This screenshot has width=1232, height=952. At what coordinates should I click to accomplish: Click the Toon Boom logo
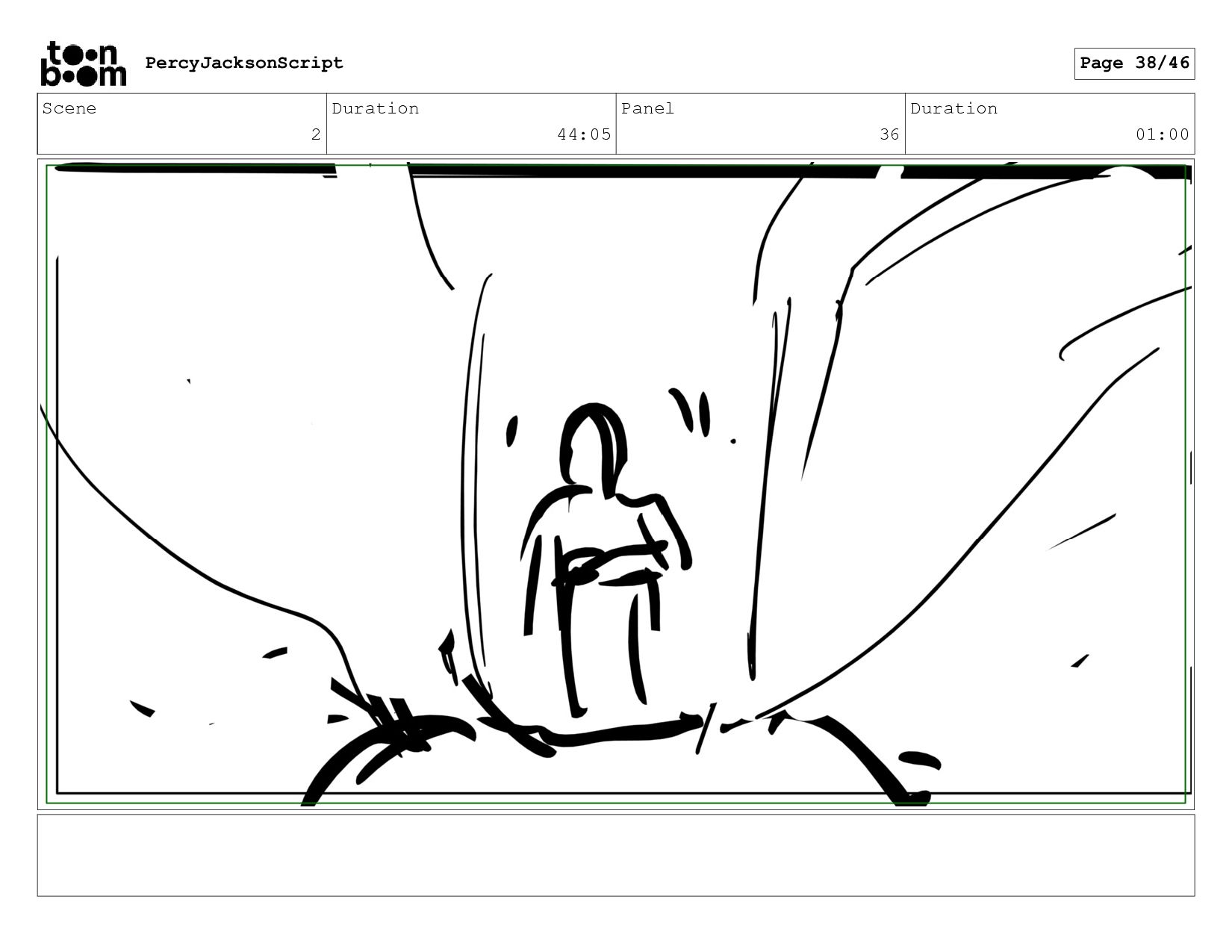click(x=83, y=63)
